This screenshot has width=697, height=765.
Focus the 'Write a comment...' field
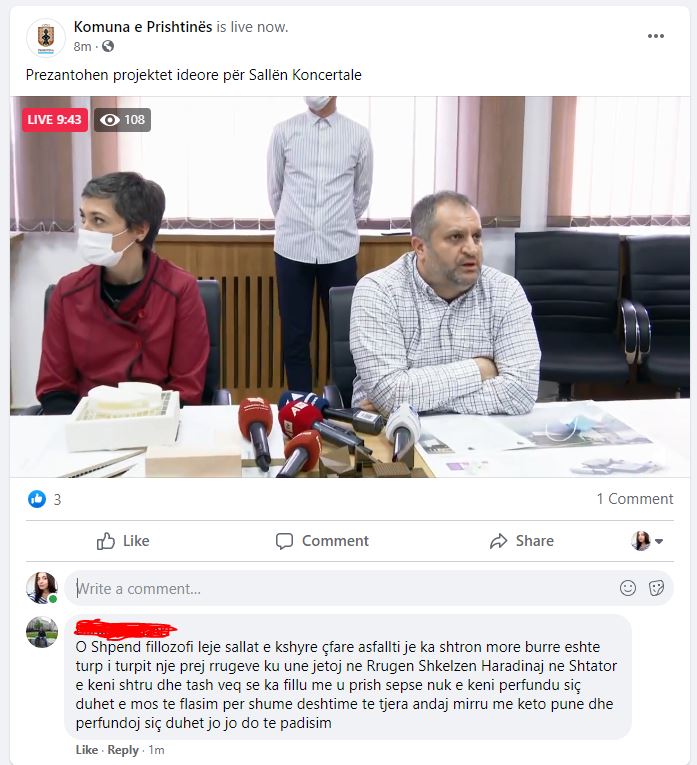[341, 588]
